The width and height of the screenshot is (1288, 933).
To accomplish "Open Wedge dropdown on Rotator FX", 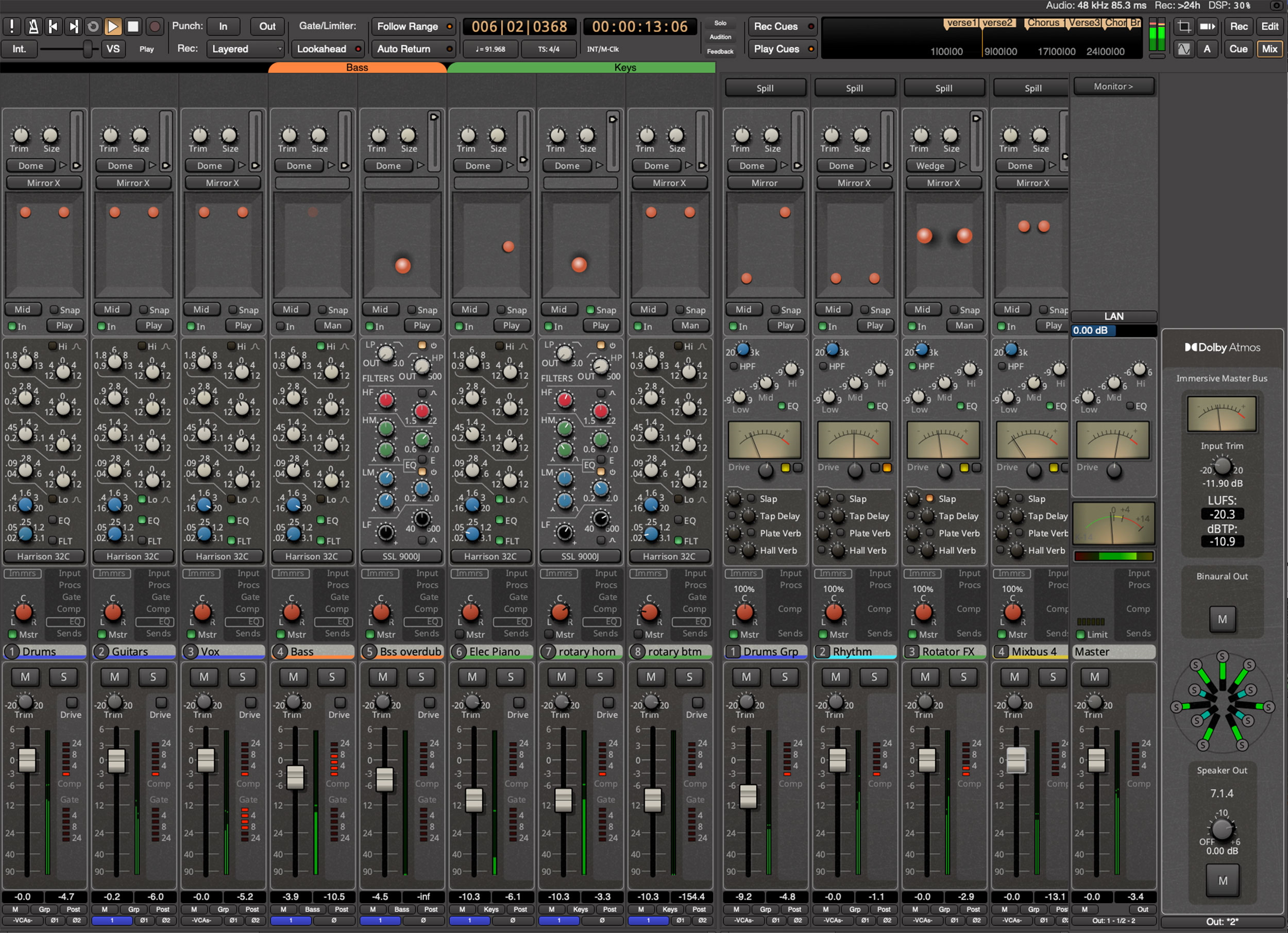I will coord(930,166).
